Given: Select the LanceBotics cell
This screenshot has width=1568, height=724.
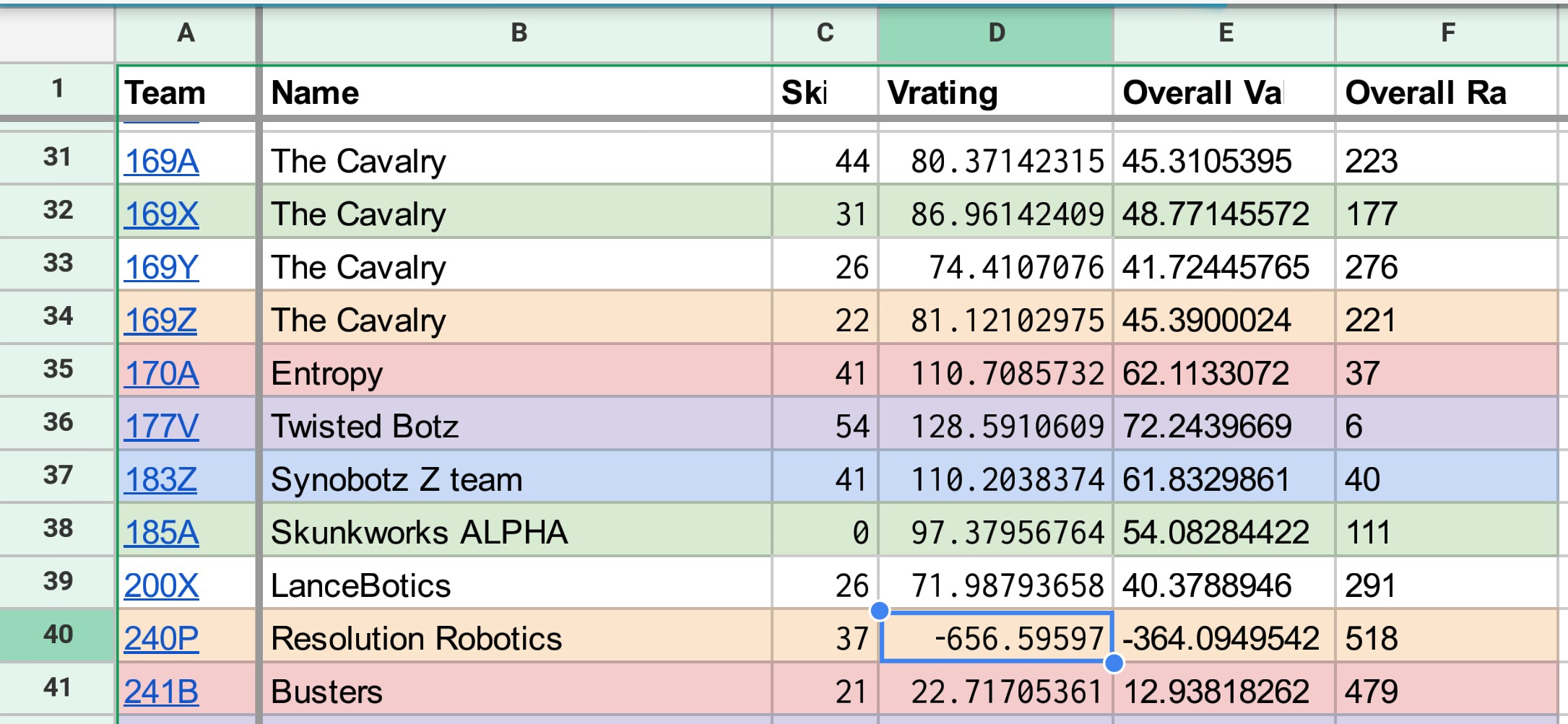Looking at the screenshot, I should click(517, 584).
